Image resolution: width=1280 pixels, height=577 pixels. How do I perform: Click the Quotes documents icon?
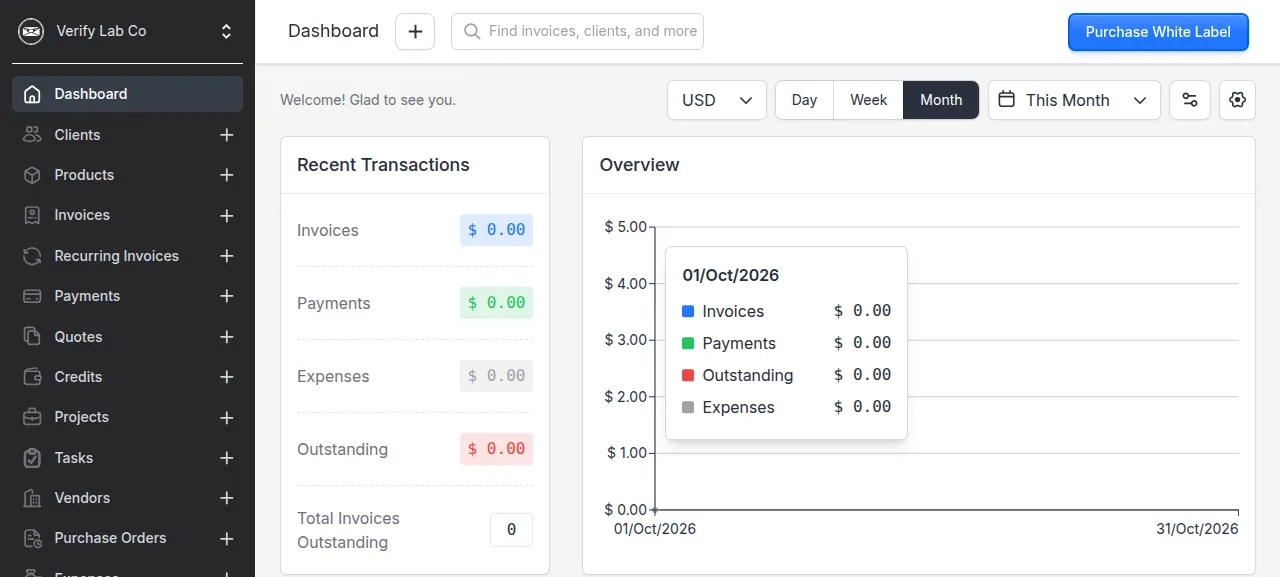(32, 337)
